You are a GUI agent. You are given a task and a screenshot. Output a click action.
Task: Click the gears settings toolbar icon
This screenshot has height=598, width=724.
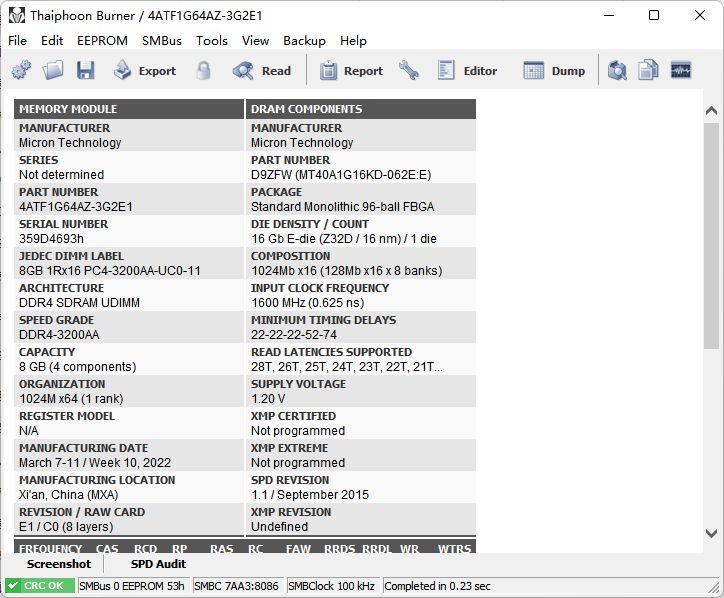[21, 71]
